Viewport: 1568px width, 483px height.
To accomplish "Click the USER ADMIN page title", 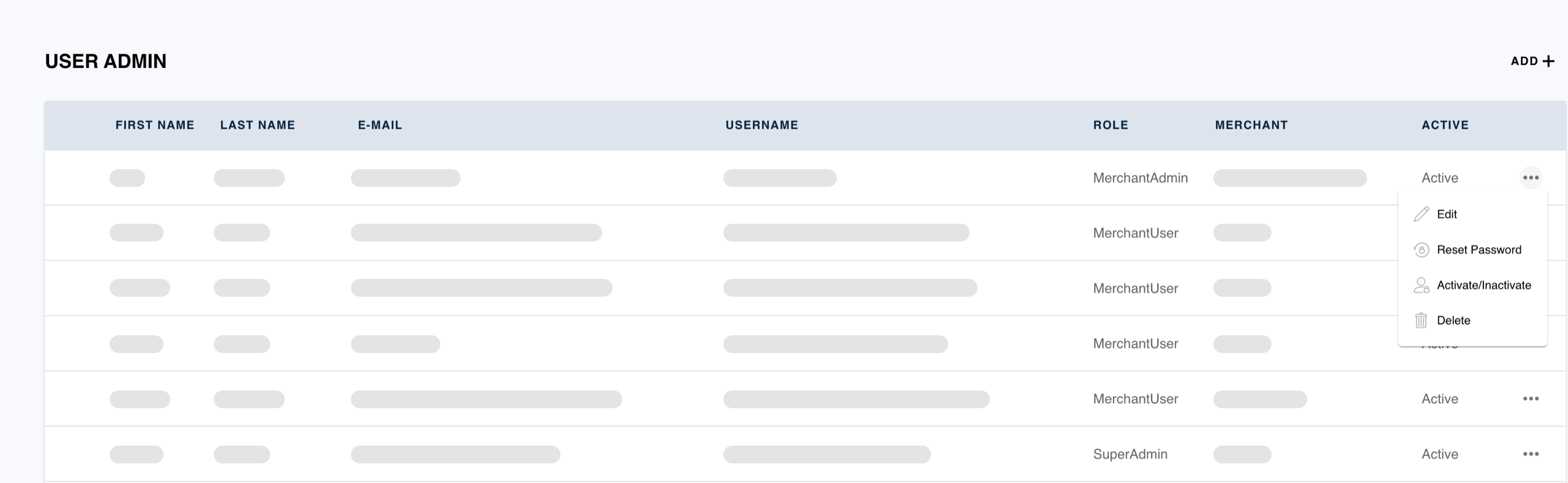I will tap(105, 61).
